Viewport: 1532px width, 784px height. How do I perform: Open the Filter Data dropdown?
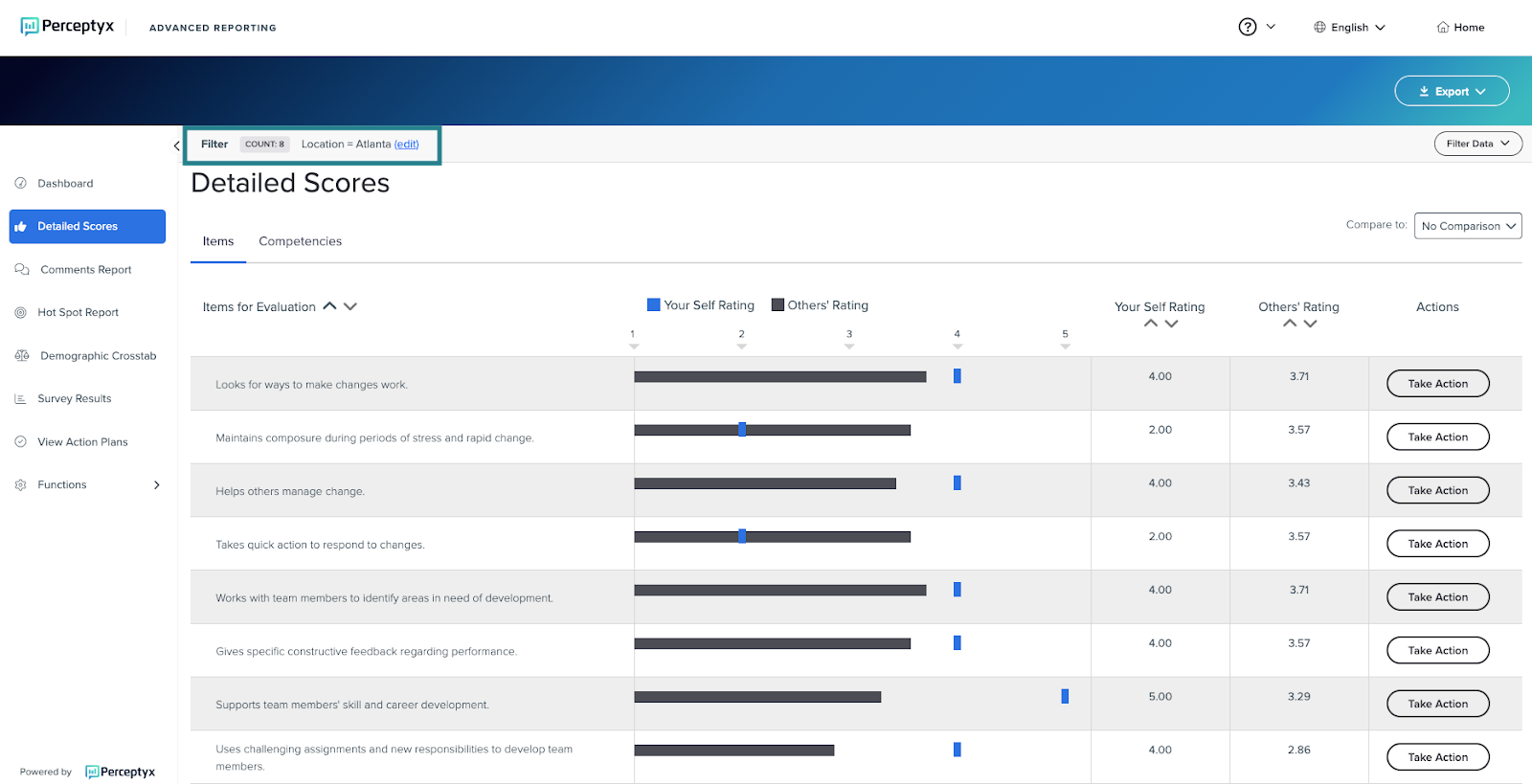coord(1477,144)
